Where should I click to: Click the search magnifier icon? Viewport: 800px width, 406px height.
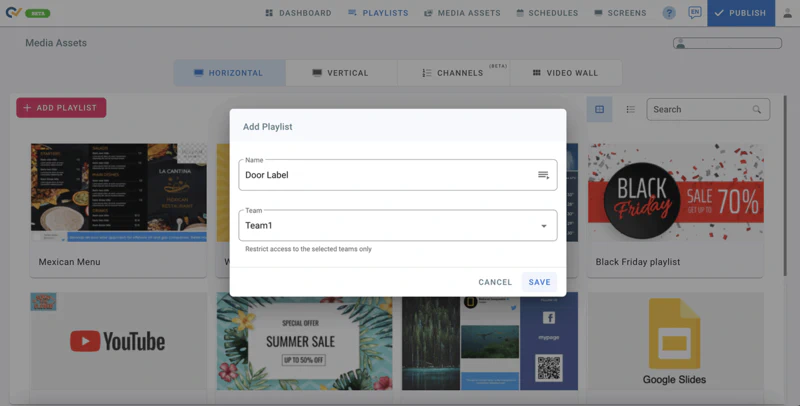tap(757, 110)
